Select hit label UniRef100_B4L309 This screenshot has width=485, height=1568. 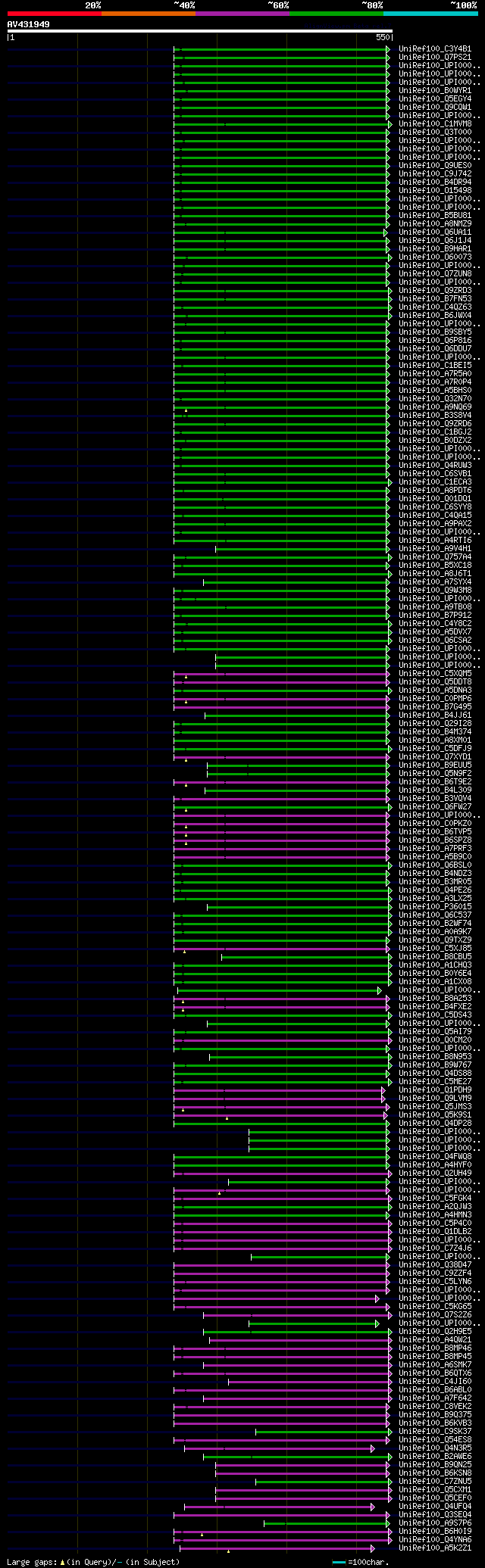(435, 790)
